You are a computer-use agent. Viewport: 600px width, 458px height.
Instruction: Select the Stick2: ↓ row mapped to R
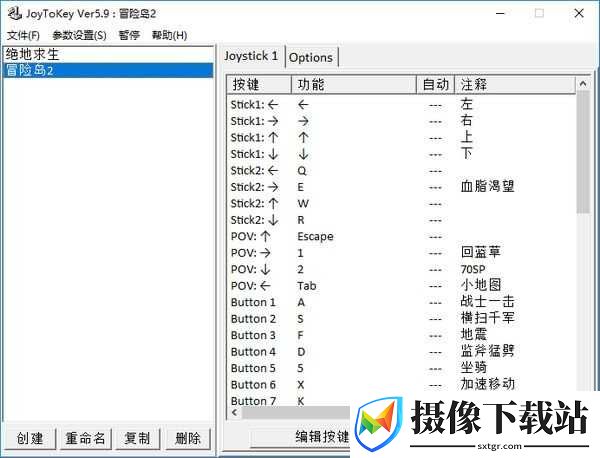[401, 220]
